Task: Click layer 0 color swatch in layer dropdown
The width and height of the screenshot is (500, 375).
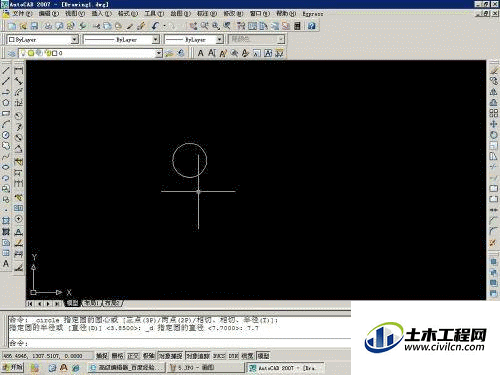Action: tap(54, 53)
